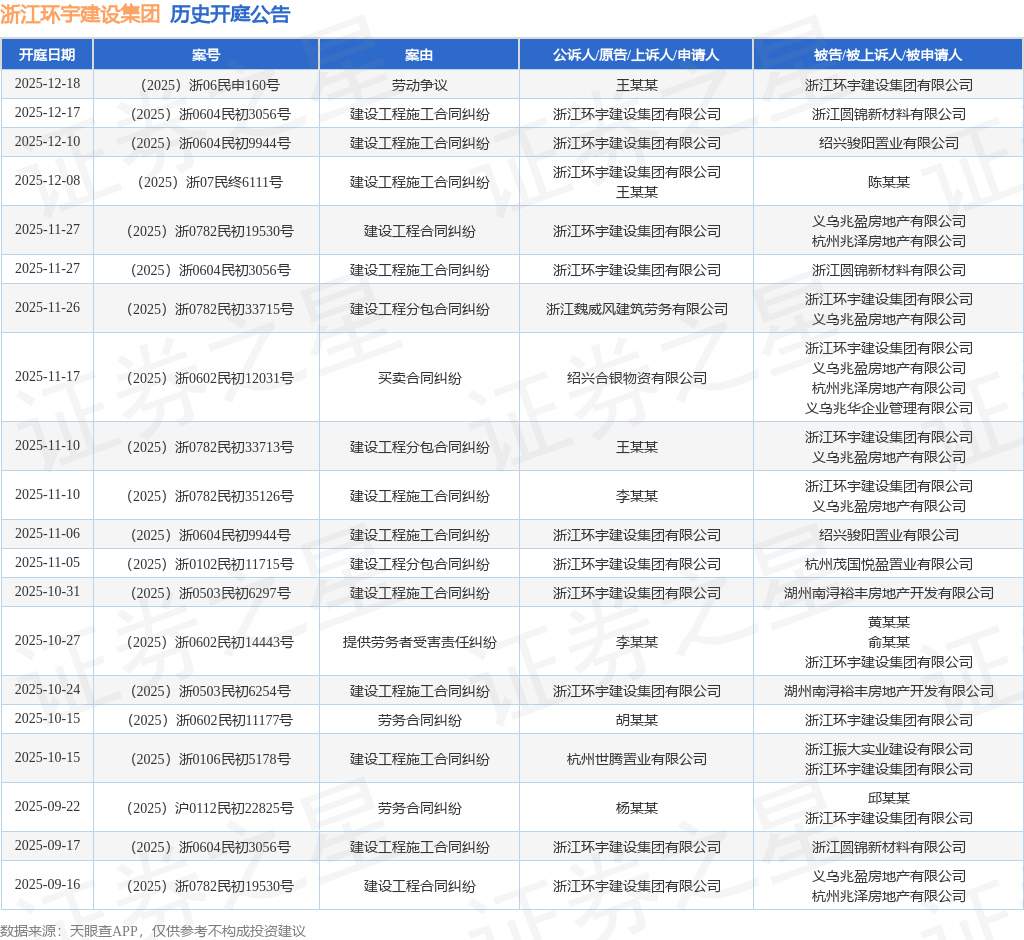
Task: Click the date 2025-10-31
Action: pos(47,591)
